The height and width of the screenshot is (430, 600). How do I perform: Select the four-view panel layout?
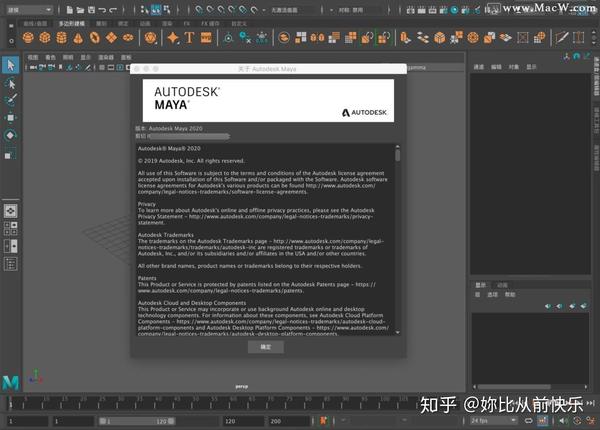[x=11, y=228]
